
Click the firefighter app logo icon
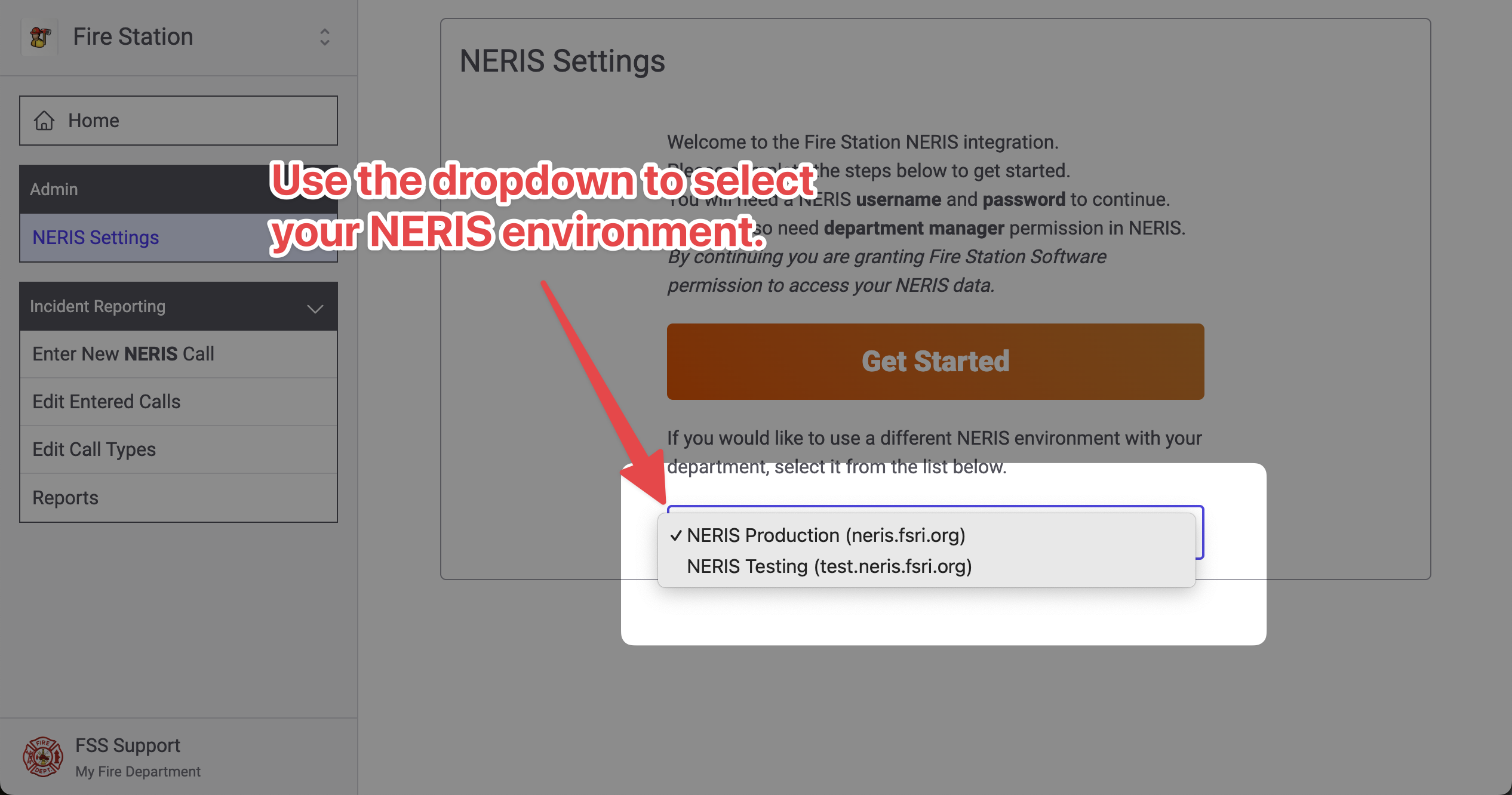(39, 37)
